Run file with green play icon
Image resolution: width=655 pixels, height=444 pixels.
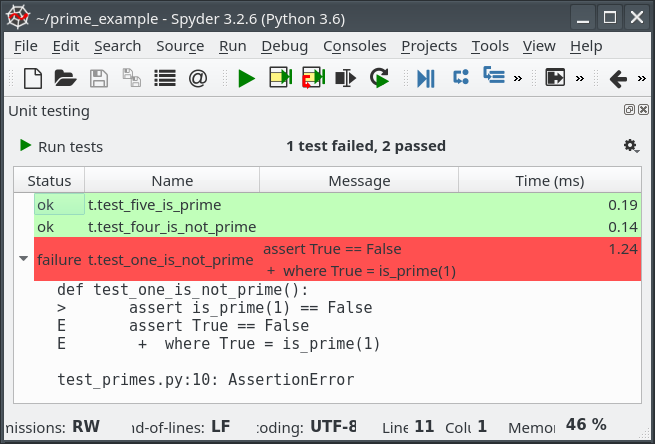tap(246, 79)
